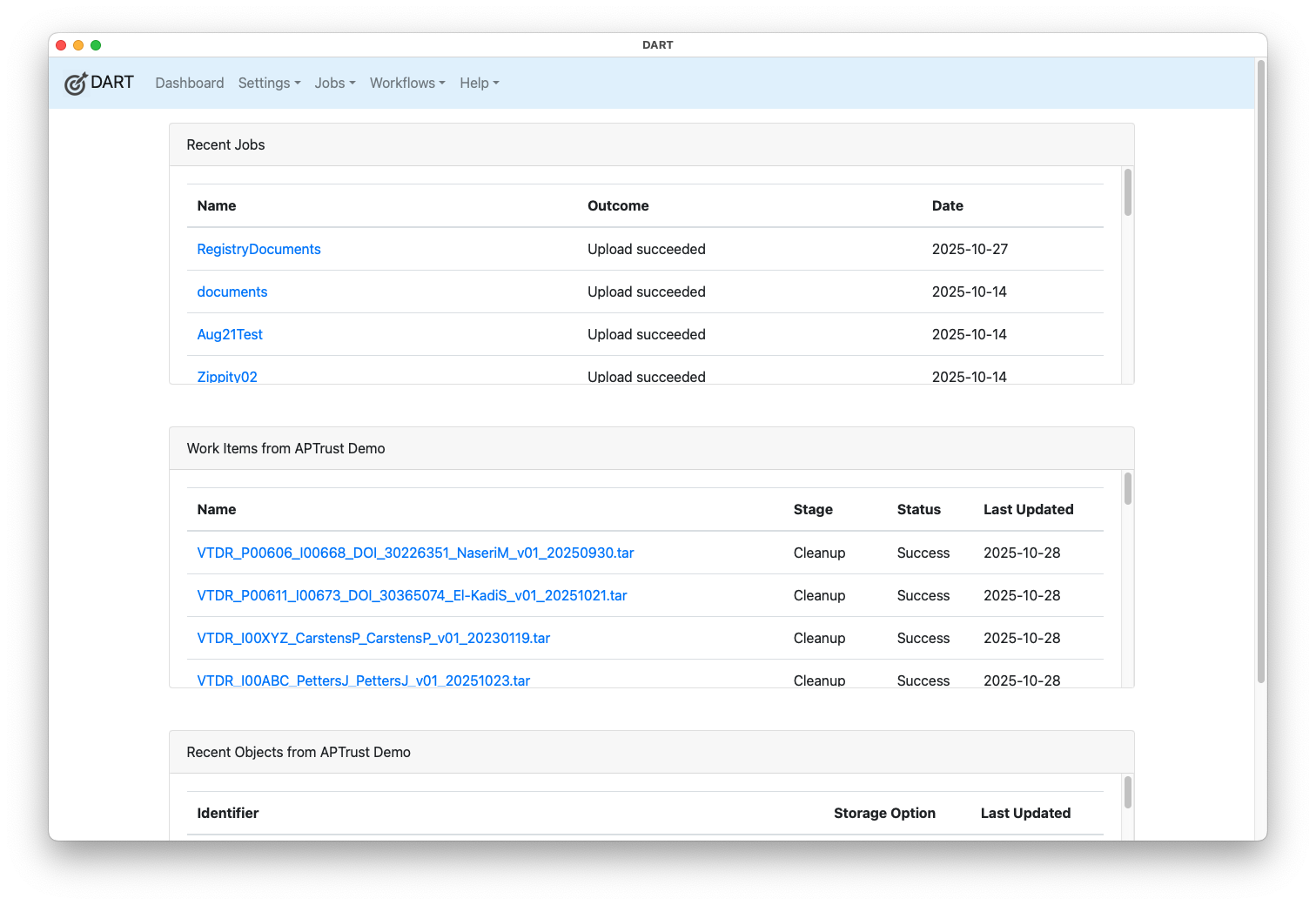1316x905 pixels.
Task: Click the Success status for NaseriM tar
Action: (923, 553)
